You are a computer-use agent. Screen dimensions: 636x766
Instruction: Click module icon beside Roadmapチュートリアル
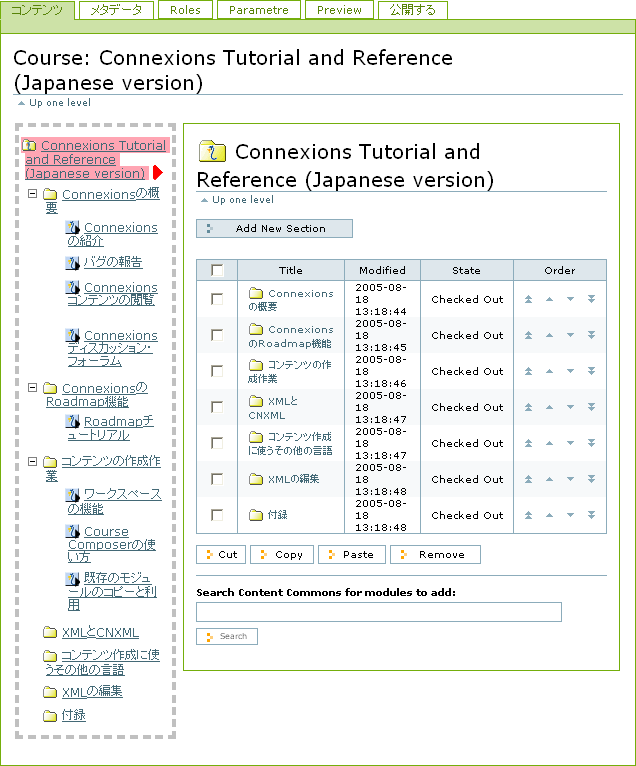pyautogui.click(x=72, y=421)
